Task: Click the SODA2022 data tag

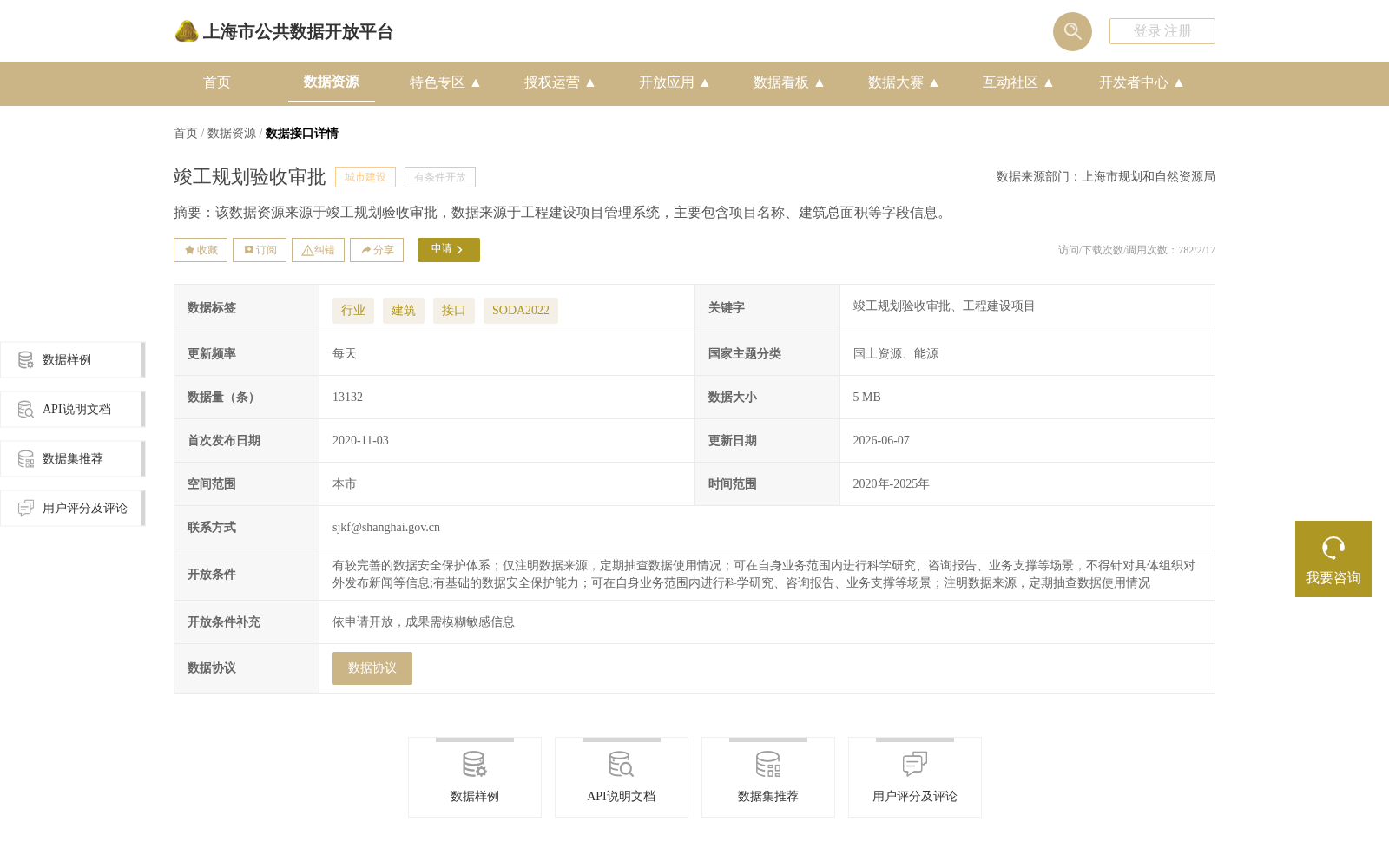Action: point(521,311)
